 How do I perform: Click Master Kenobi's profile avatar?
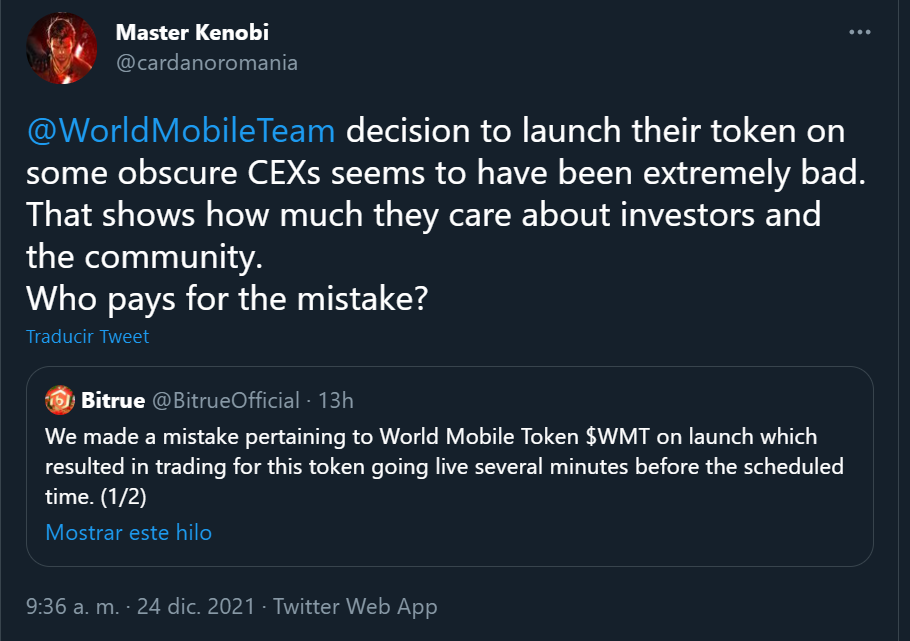[62, 48]
